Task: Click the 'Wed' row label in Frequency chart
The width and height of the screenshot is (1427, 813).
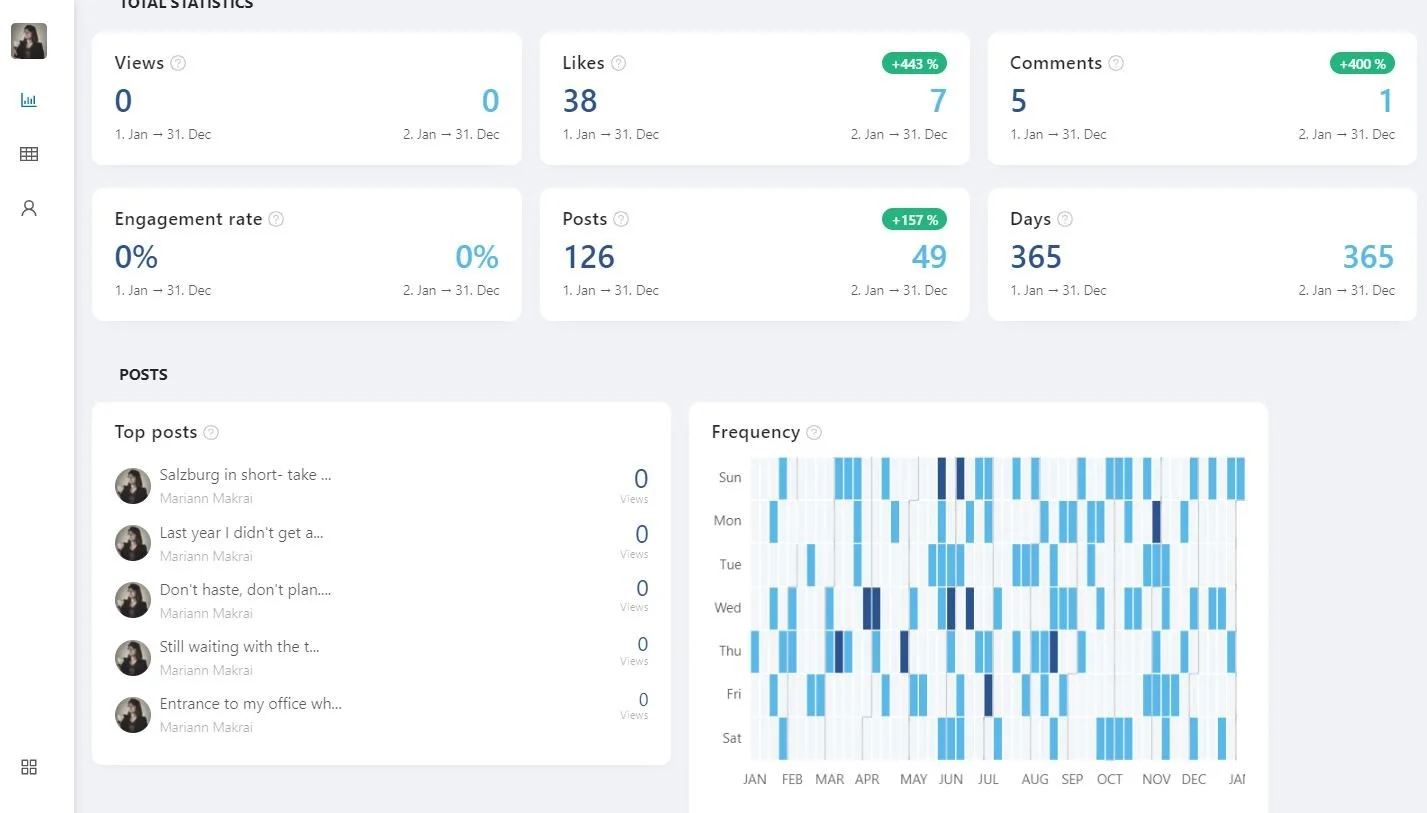Action: pyautogui.click(x=728, y=608)
